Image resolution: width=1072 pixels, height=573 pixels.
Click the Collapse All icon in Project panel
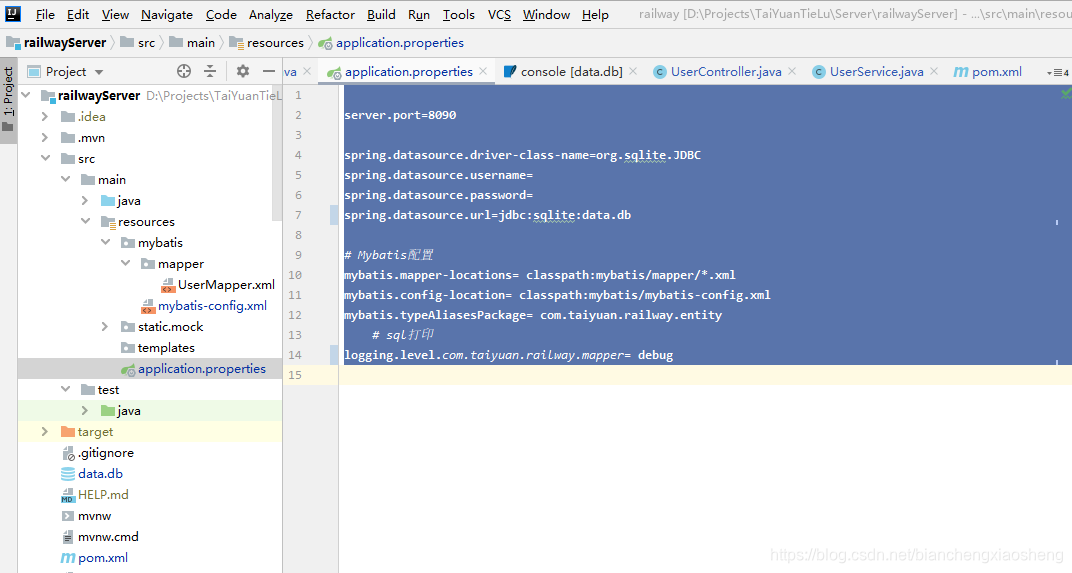(210, 71)
